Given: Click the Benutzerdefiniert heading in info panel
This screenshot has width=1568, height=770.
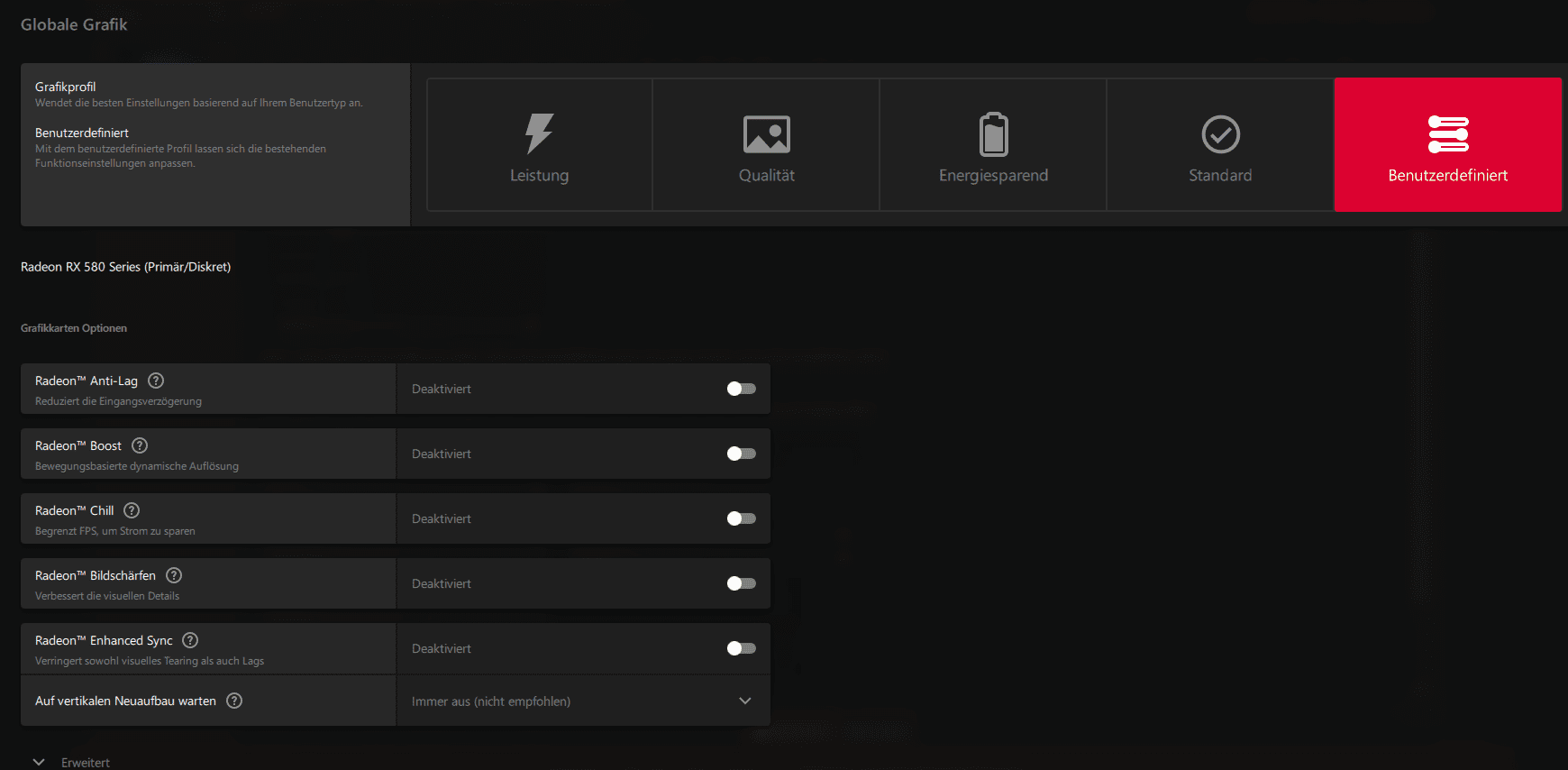Looking at the screenshot, I should click(x=82, y=133).
